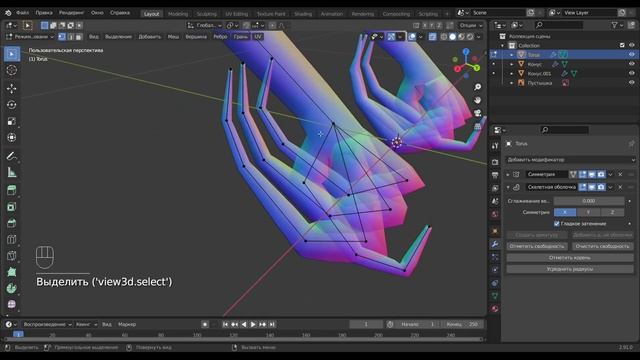Toggle symmetry X axis button
Image resolution: width=640 pixels, height=360 pixels.
tap(565, 212)
